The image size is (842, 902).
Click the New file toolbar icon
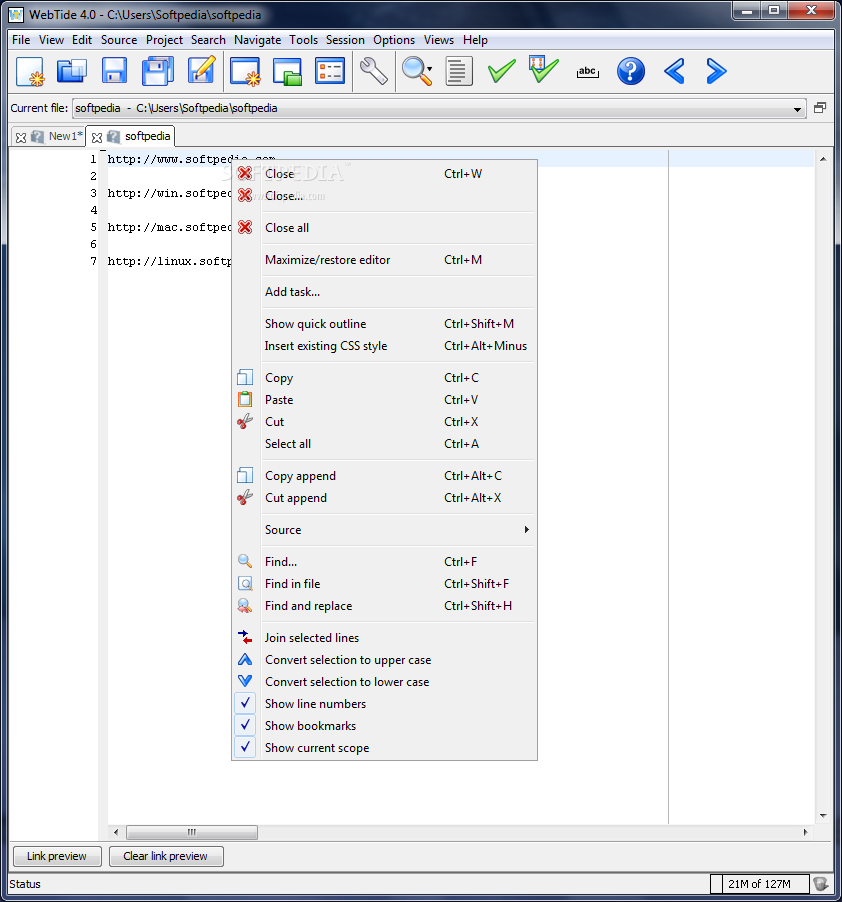[30, 71]
